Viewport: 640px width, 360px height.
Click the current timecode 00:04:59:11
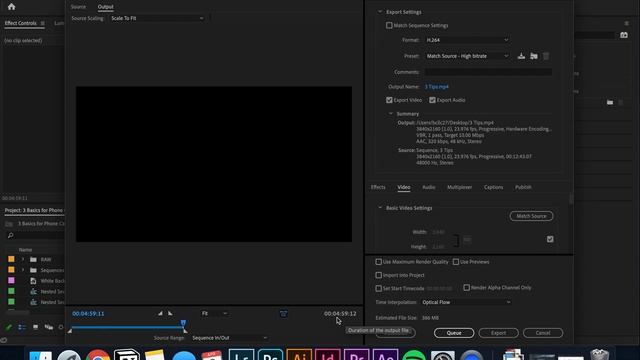click(x=88, y=314)
